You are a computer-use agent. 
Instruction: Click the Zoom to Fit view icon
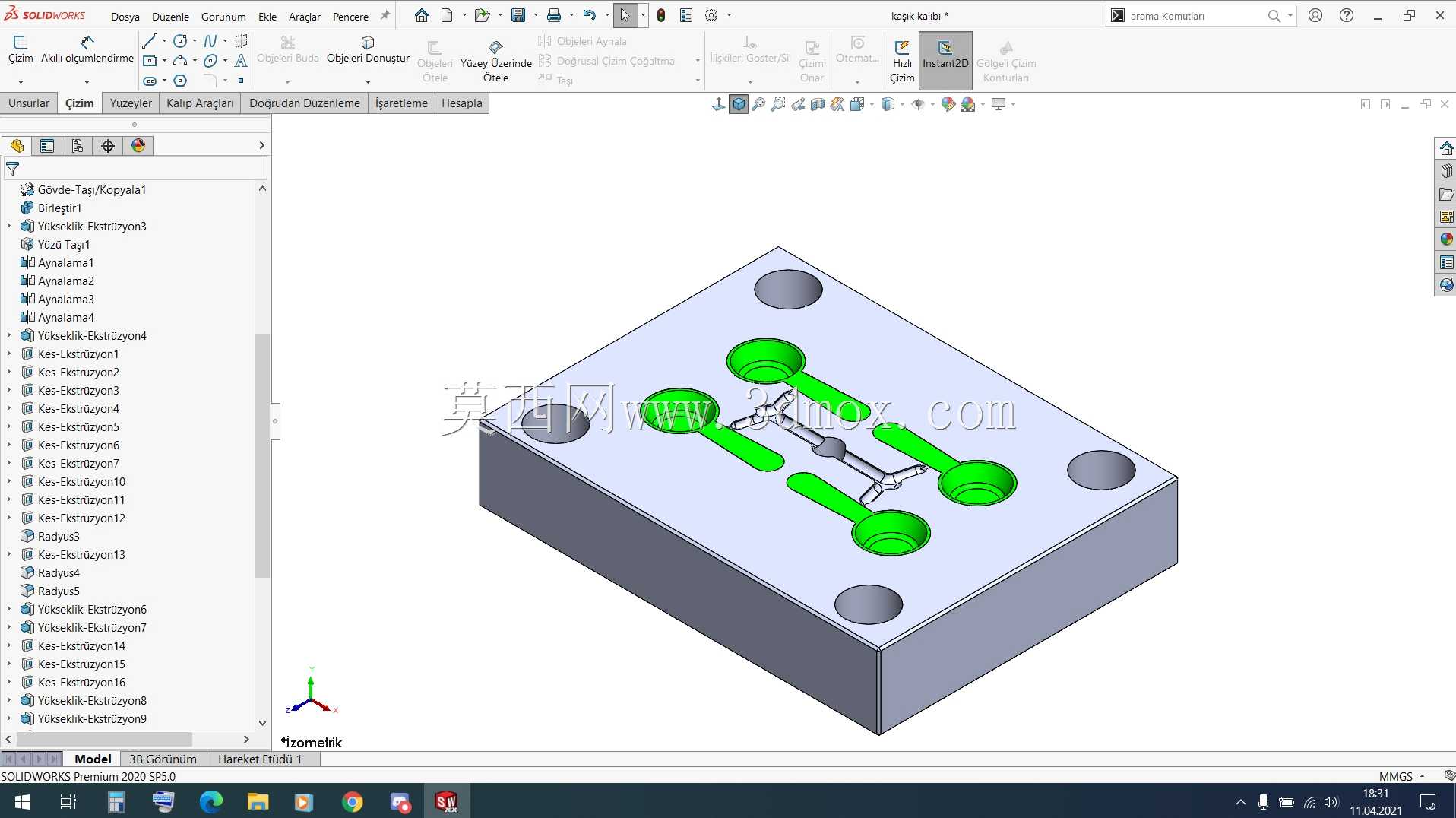[758, 104]
